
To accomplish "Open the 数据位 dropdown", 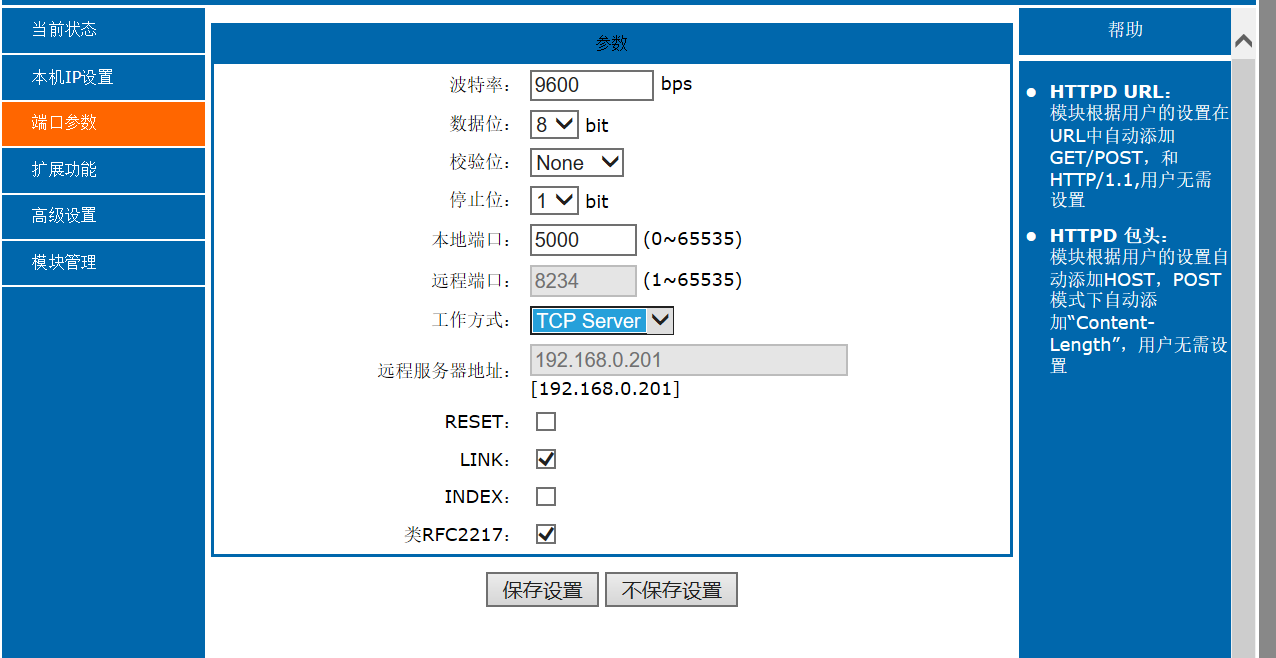I will point(553,123).
